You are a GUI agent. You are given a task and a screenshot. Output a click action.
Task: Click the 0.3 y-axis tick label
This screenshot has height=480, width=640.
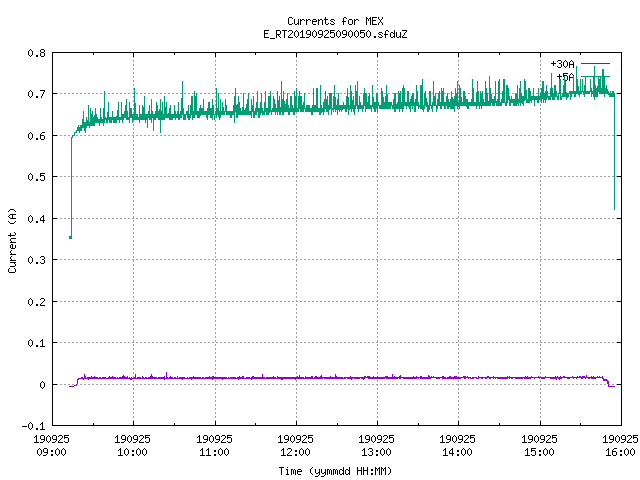(x=36, y=260)
